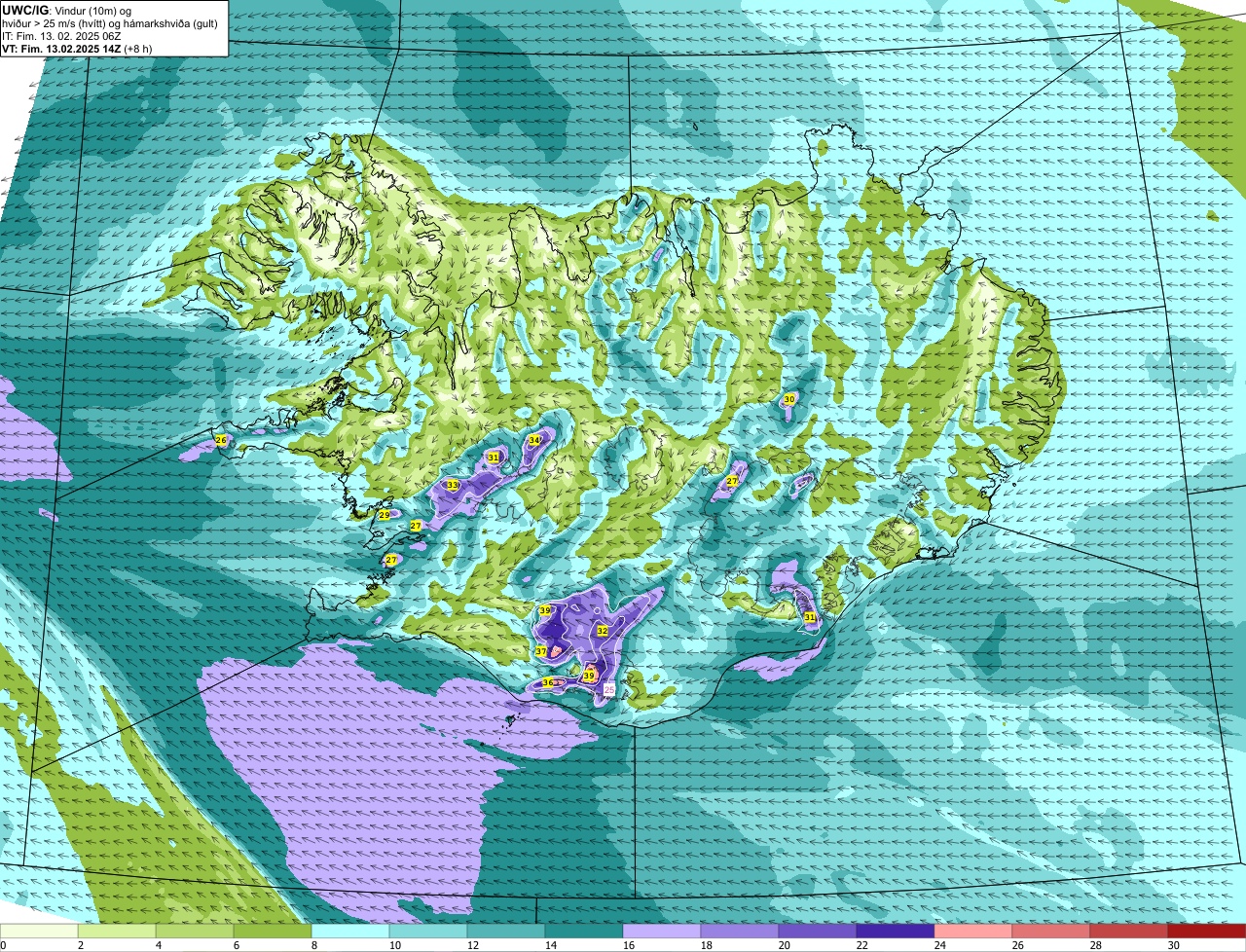Pick the lavender 16–18 m/s legend swatch
The height and width of the screenshot is (952, 1246).
[x=662, y=931]
